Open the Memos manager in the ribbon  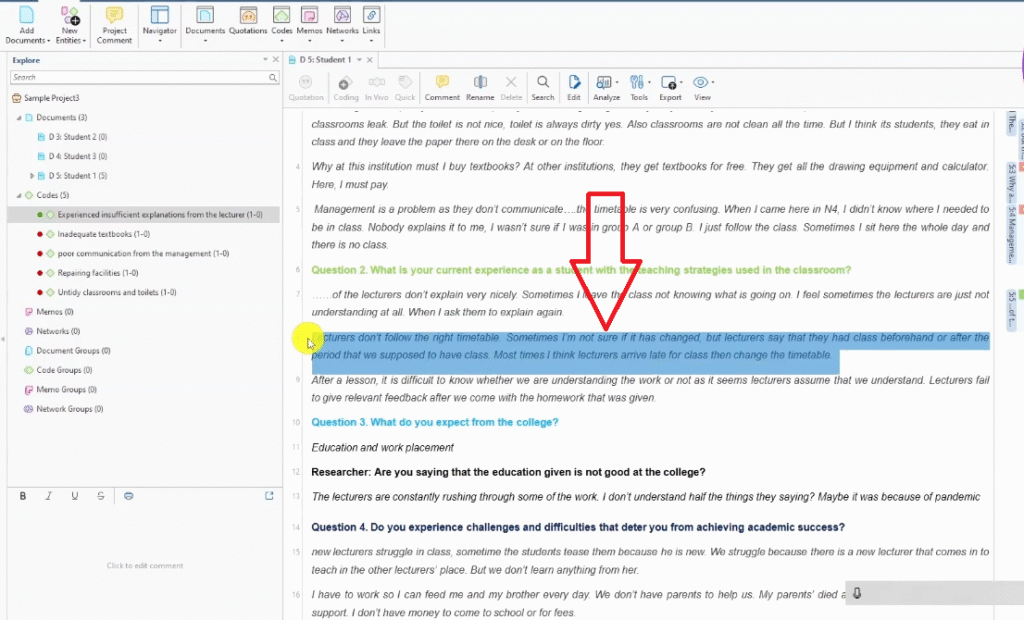point(310,20)
